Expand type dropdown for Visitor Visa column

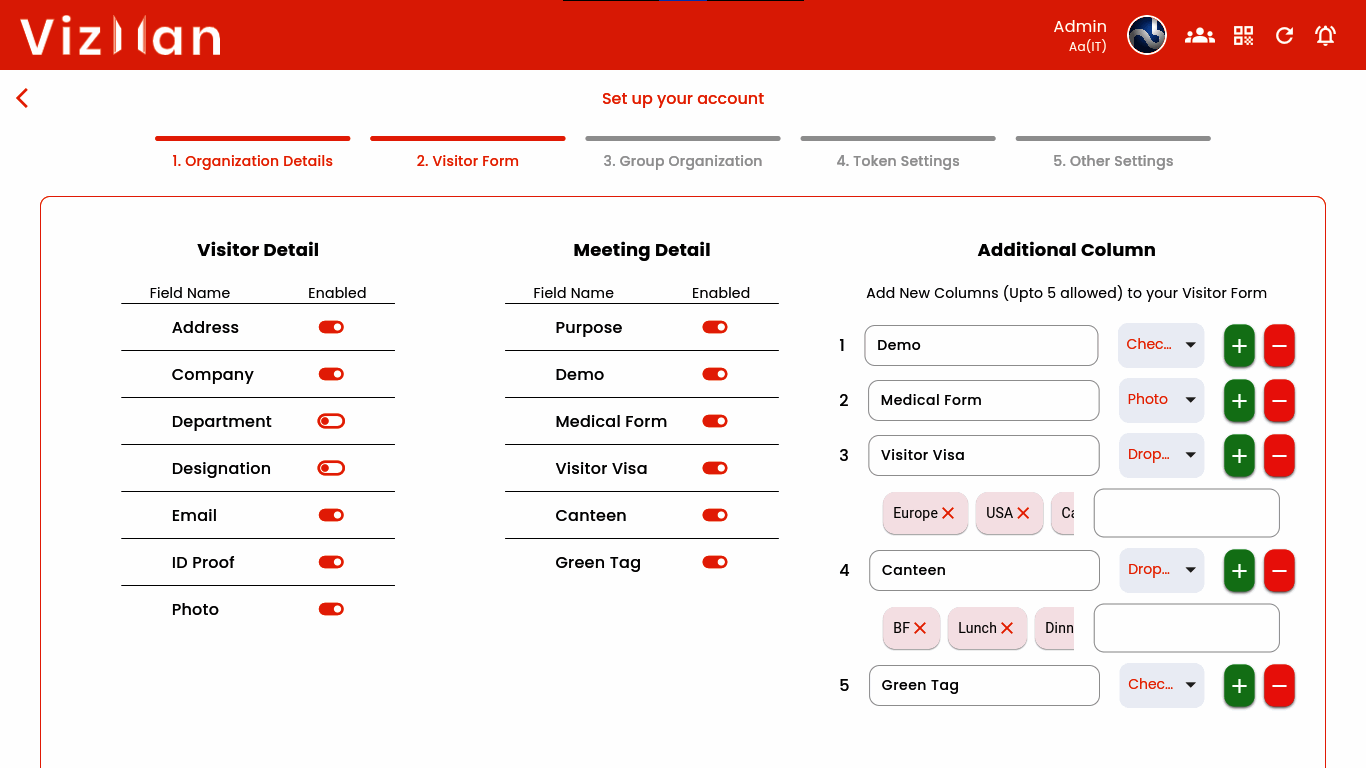pos(1161,455)
